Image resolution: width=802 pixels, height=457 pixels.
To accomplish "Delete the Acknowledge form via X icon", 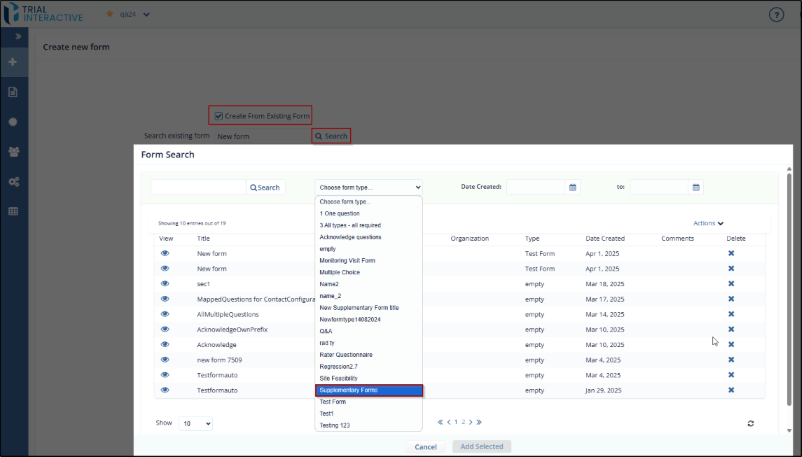I will pos(731,344).
